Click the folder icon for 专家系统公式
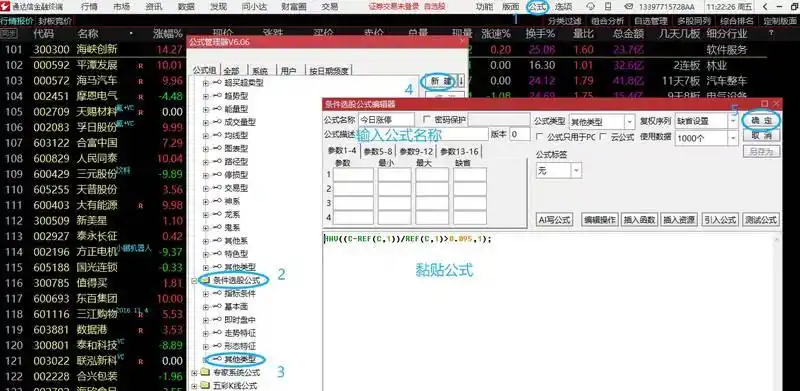The width and height of the screenshot is (800, 391). (x=205, y=373)
